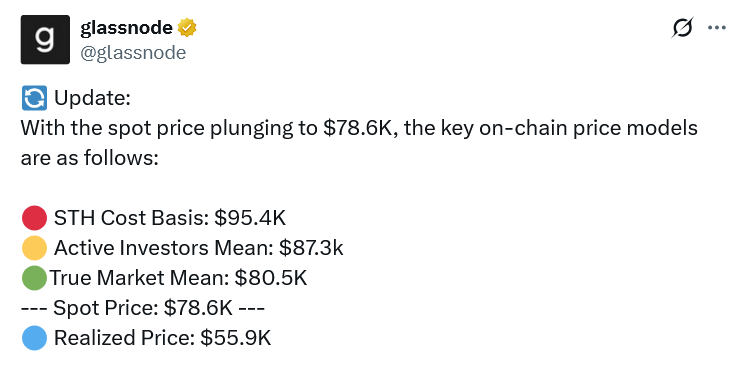Click the yellow circle beside Active Investors Mean
Screen dimensions: 748x376
click(34, 248)
